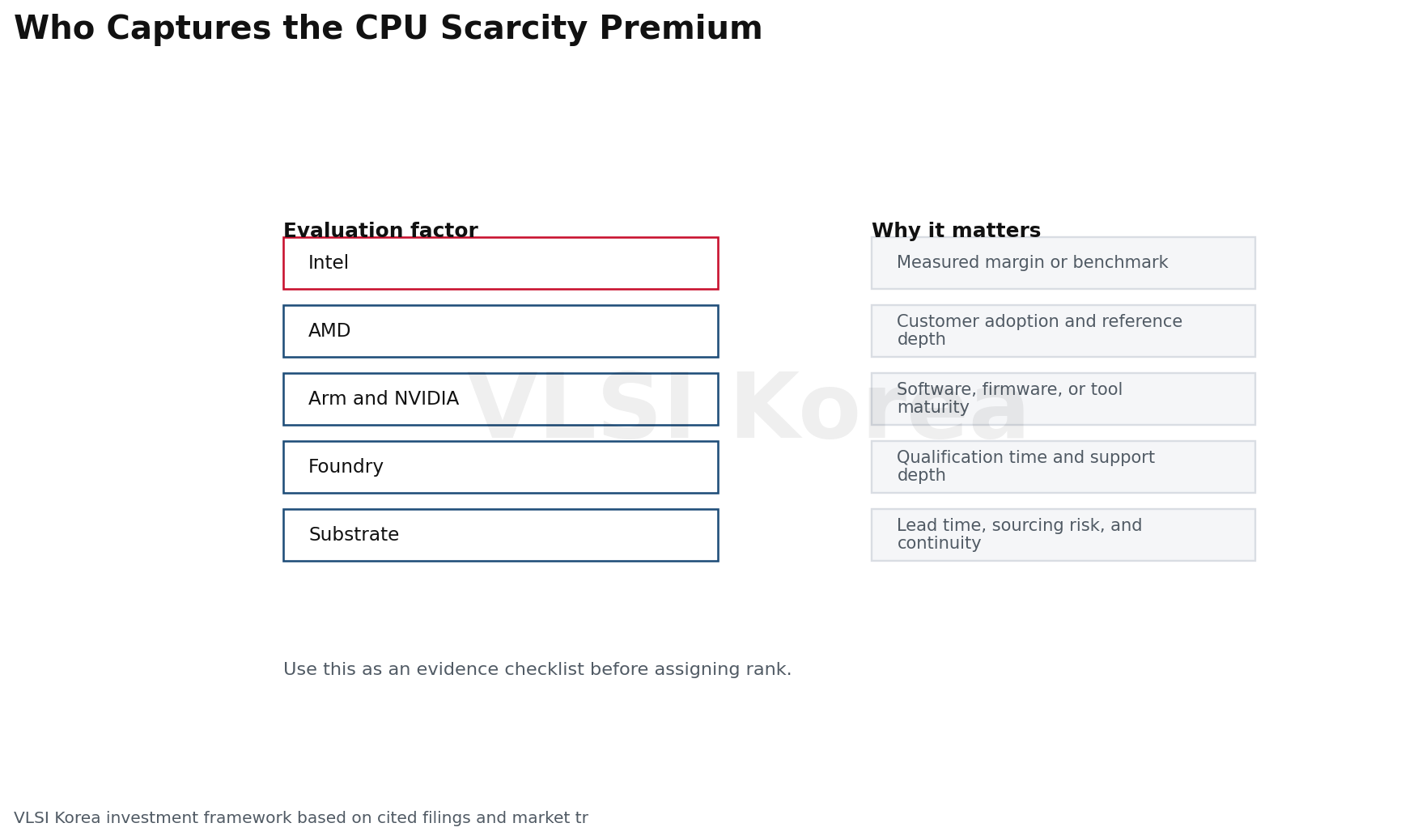Viewport: 1422px width, 840px height.
Task: Click the VLSI Korea footer source line
Action: click(x=301, y=818)
